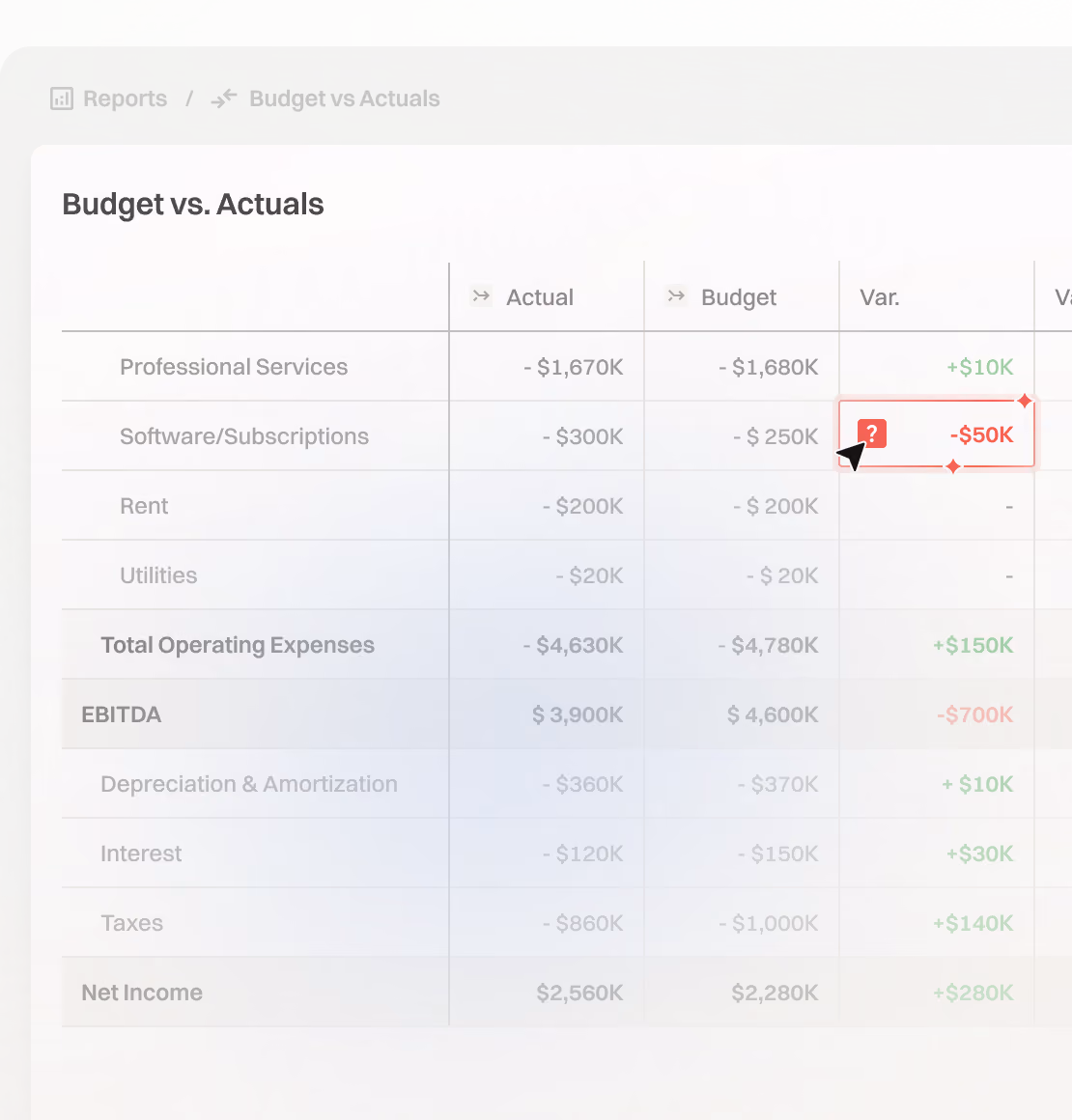Click the -$700K EBITDA variance
Viewport: 1072px width, 1120px height.
click(974, 714)
